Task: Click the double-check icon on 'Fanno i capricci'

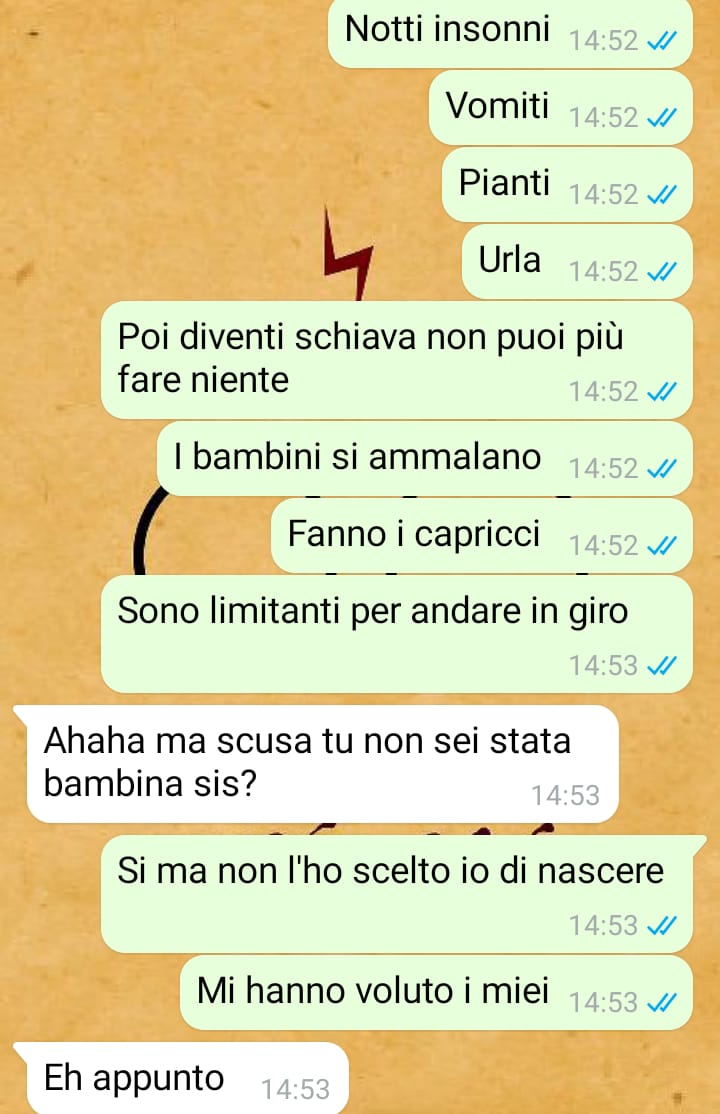Action: pyautogui.click(x=661, y=546)
